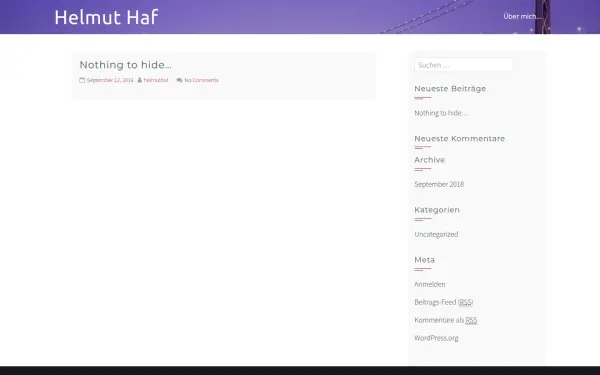Click the Archive heading
Screen dimensions: 600x375
point(429,160)
